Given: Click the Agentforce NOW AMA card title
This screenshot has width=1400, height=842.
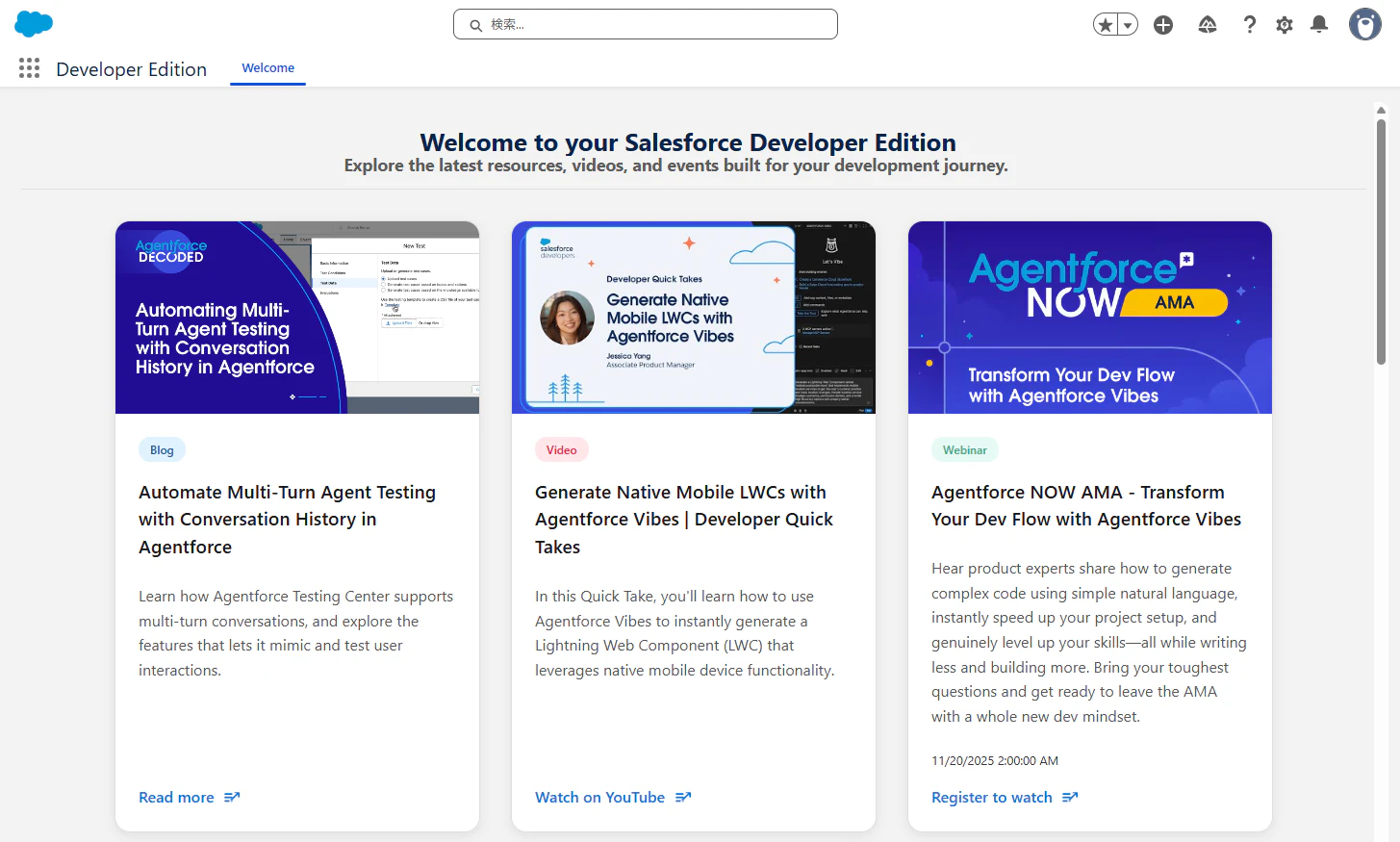Looking at the screenshot, I should (1086, 506).
